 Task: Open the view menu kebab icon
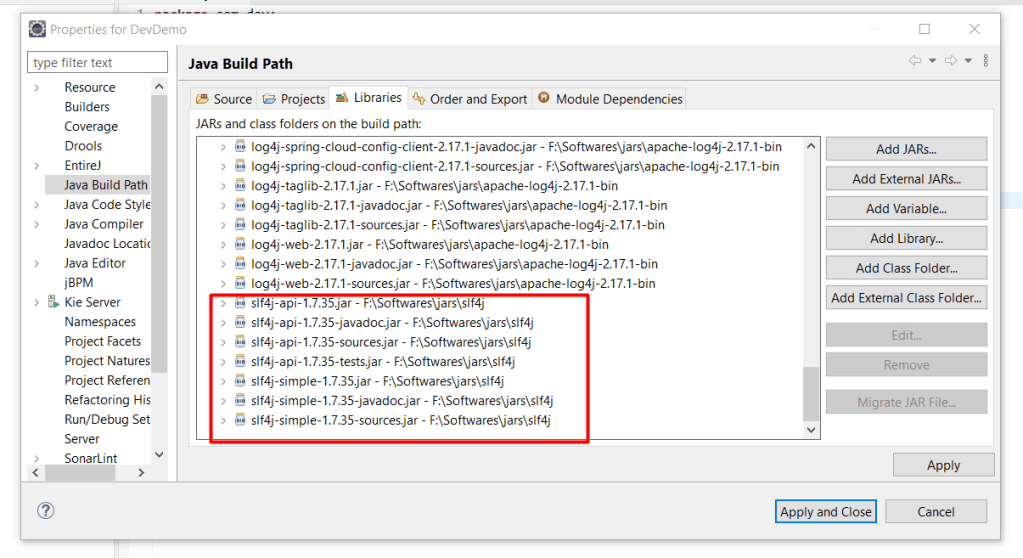coord(986,61)
